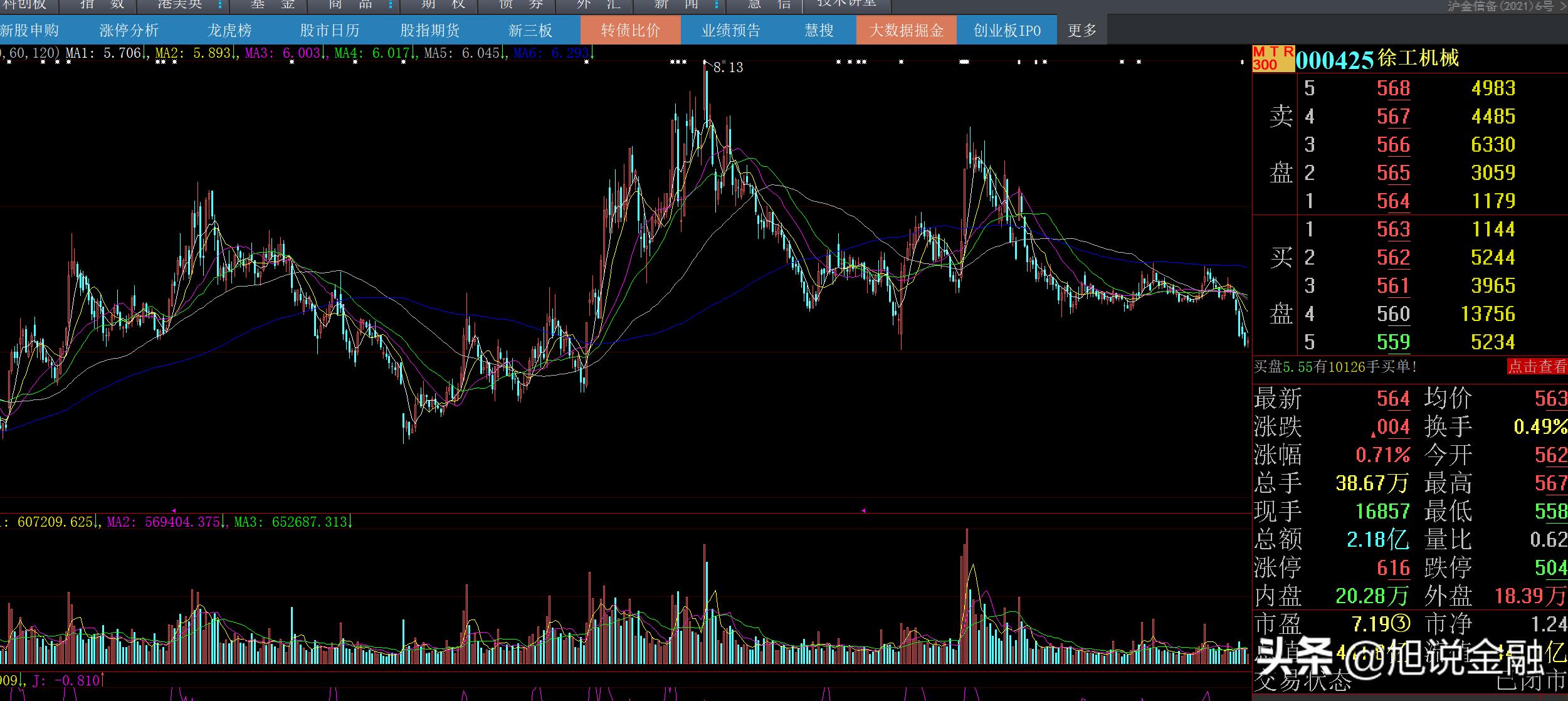The width and height of the screenshot is (1568, 701).
Task: Click the MTR 300 badge icon
Action: pos(1273,58)
